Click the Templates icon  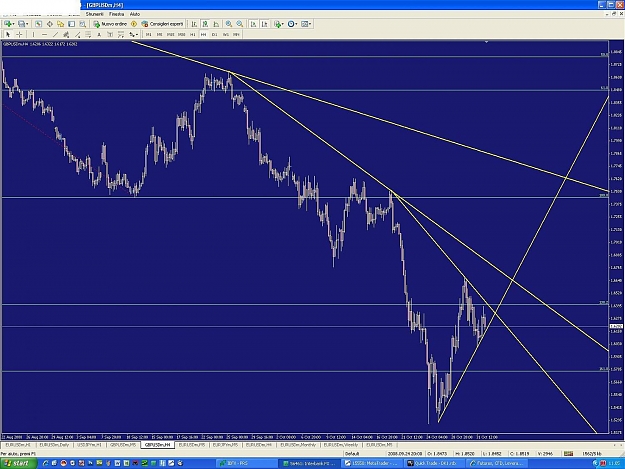point(305,24)
